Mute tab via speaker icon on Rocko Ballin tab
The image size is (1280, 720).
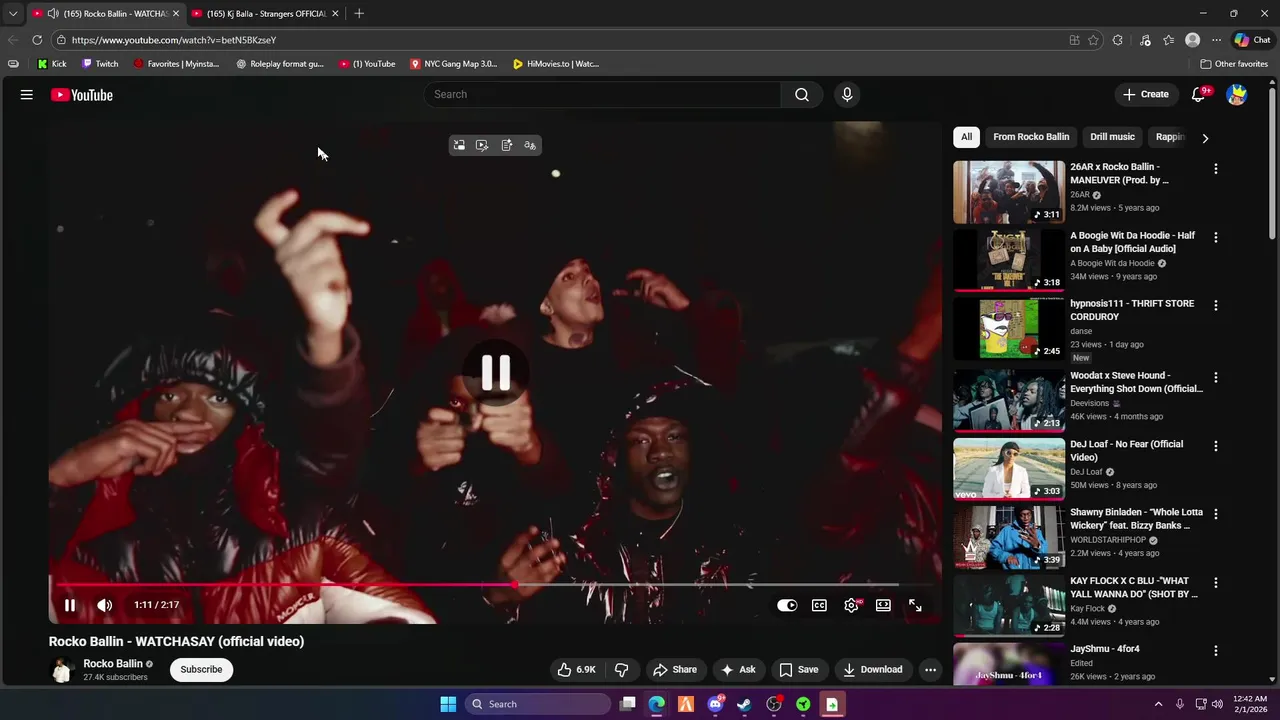(x=53, y=13)
